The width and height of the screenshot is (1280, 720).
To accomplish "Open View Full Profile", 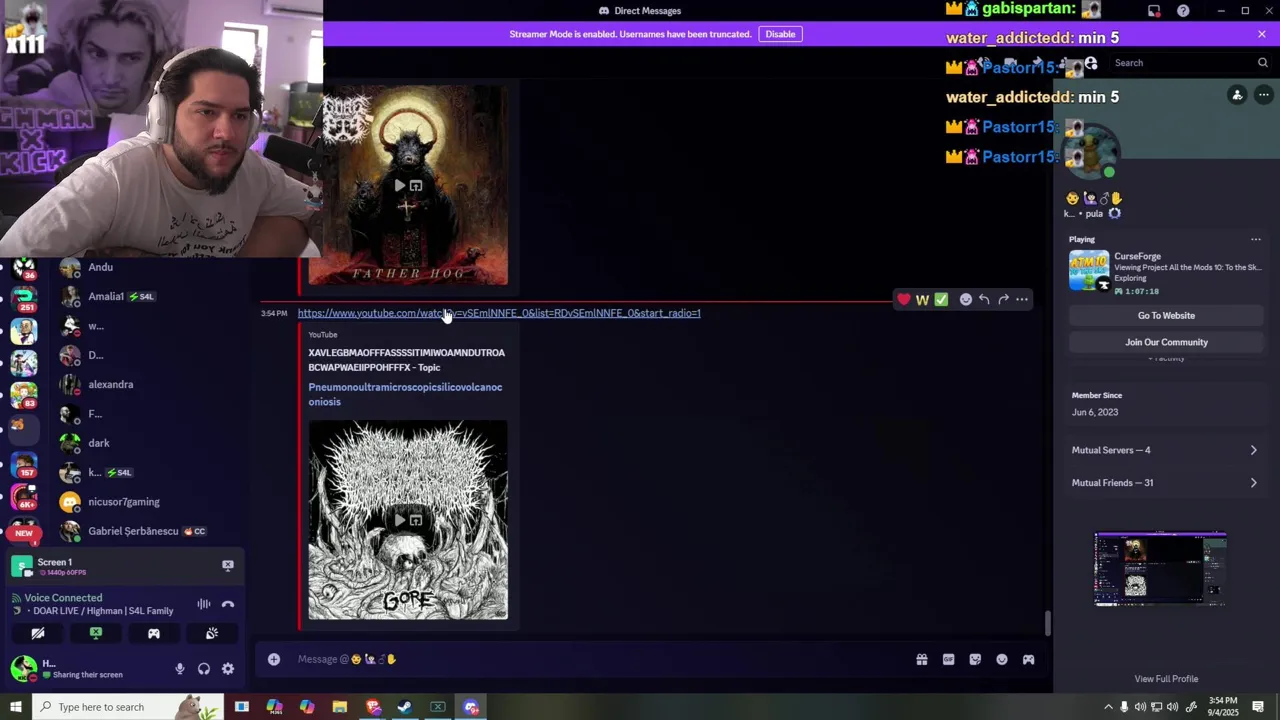I will [1166, 679].
